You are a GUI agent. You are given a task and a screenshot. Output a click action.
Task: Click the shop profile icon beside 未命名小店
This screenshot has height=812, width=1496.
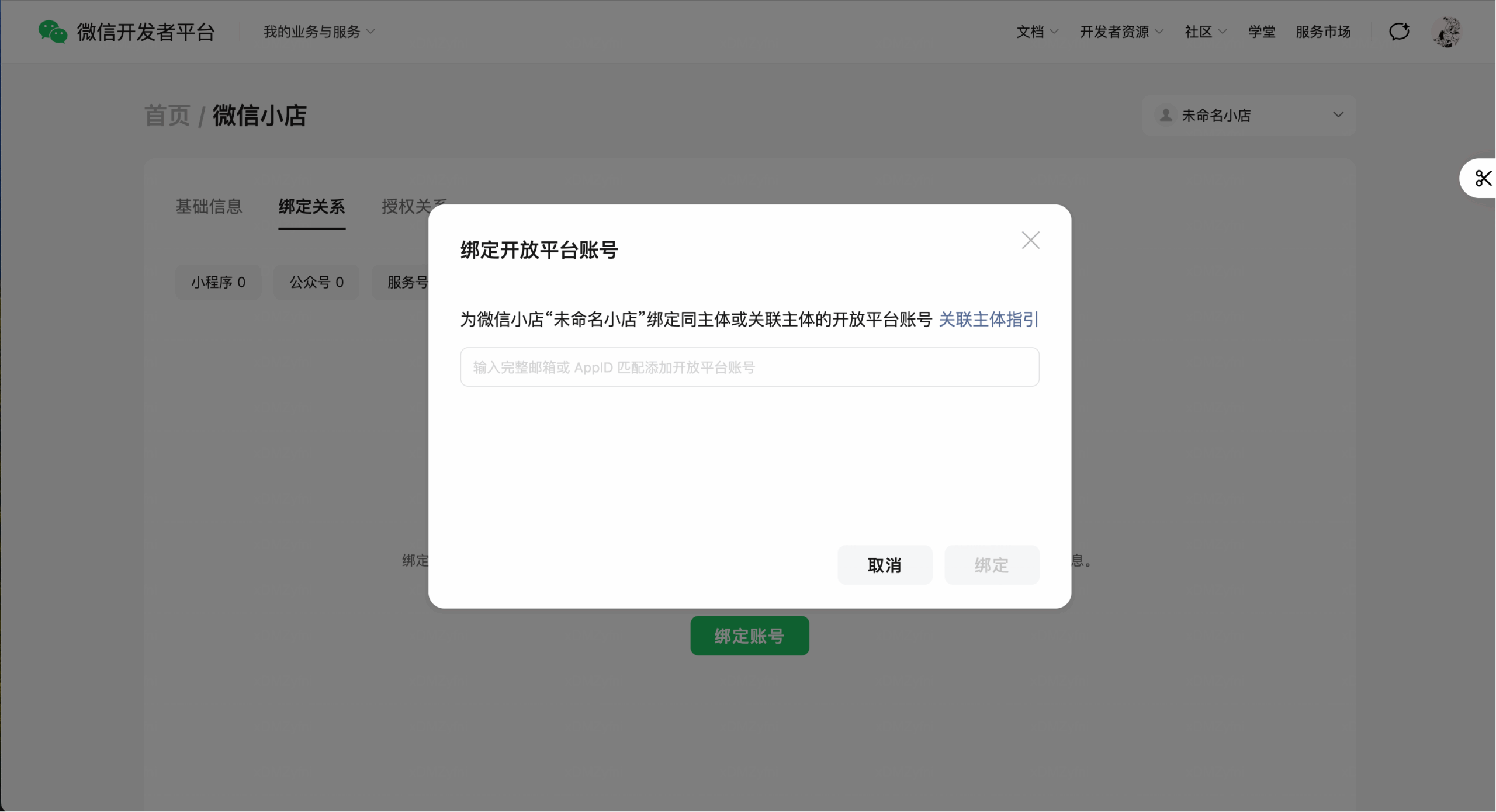(1166, 115)
